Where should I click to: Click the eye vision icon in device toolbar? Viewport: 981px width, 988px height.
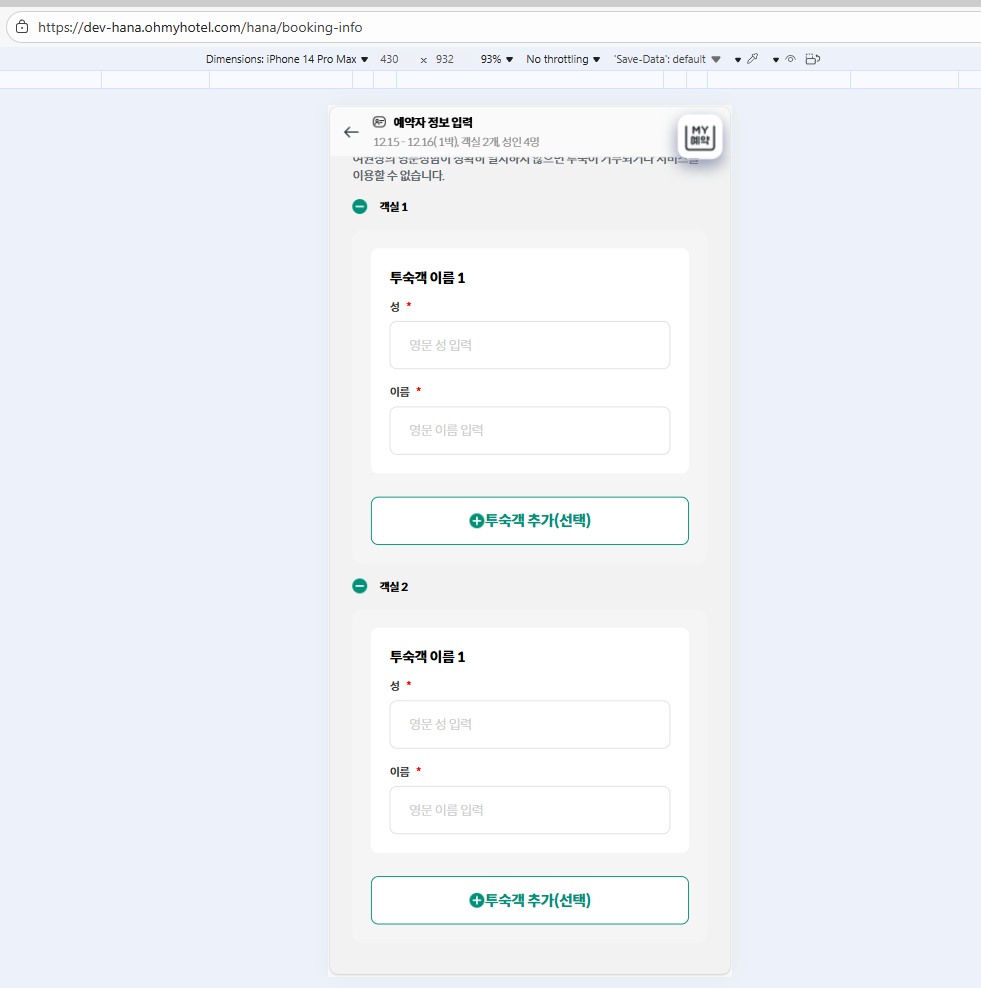pyautogui.click(x=790, y=59)
